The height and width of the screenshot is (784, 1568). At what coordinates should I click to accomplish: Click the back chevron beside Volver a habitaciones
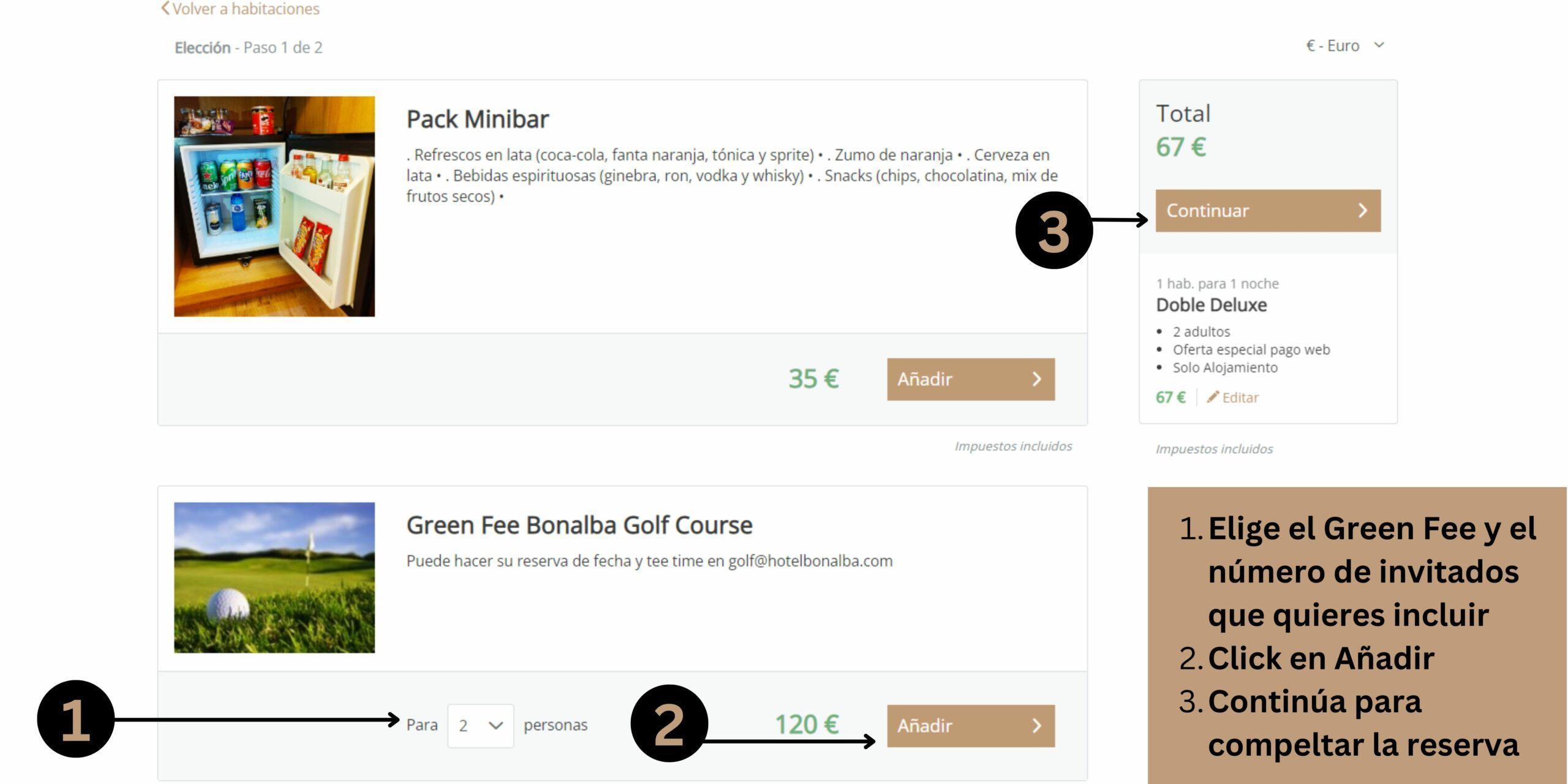pos(165,9)
